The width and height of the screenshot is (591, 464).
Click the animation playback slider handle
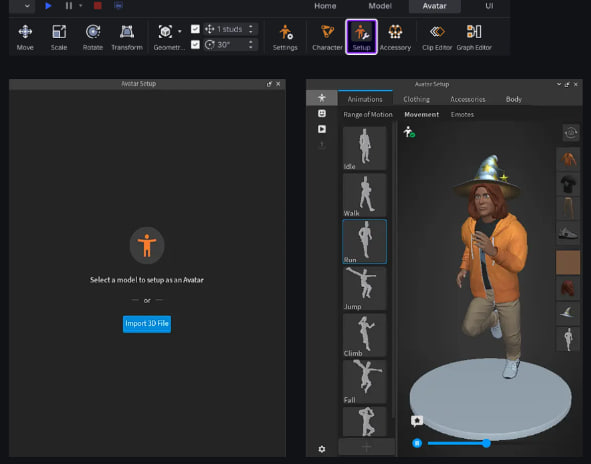click(486, 443)
